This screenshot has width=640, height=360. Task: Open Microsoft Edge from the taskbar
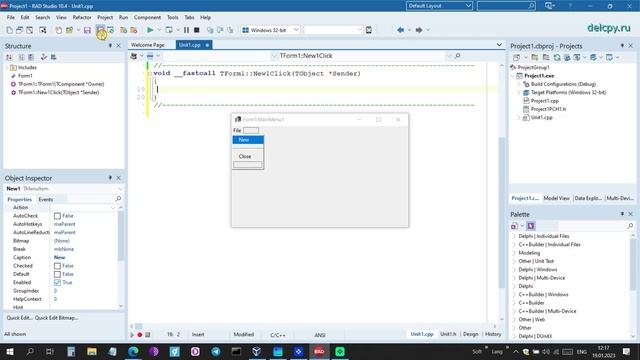click(133, 351)
